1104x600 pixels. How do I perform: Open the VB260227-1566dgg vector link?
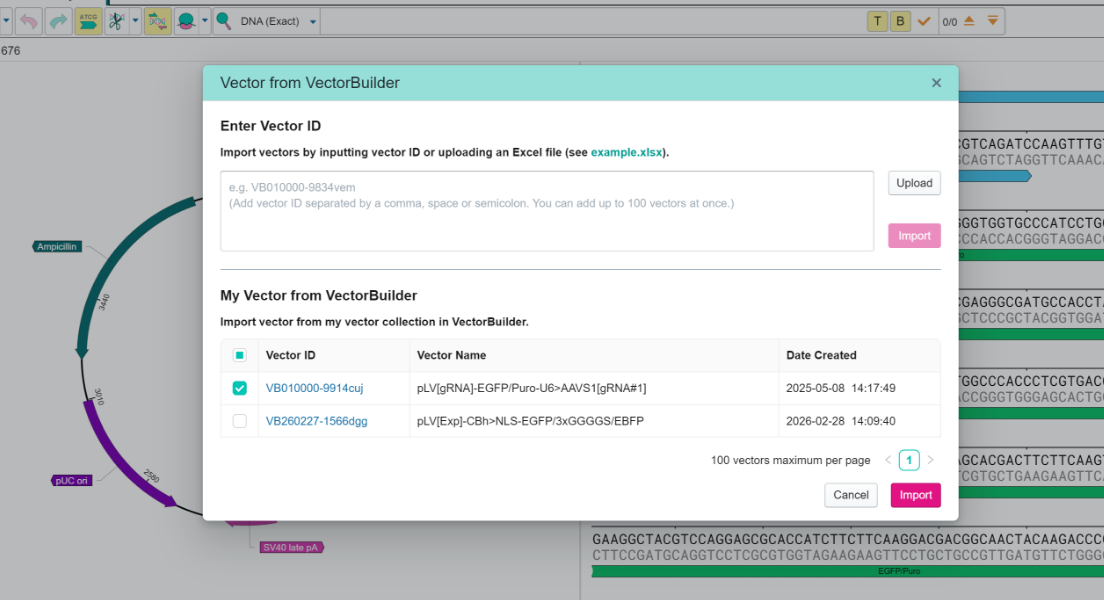(316, 421)
